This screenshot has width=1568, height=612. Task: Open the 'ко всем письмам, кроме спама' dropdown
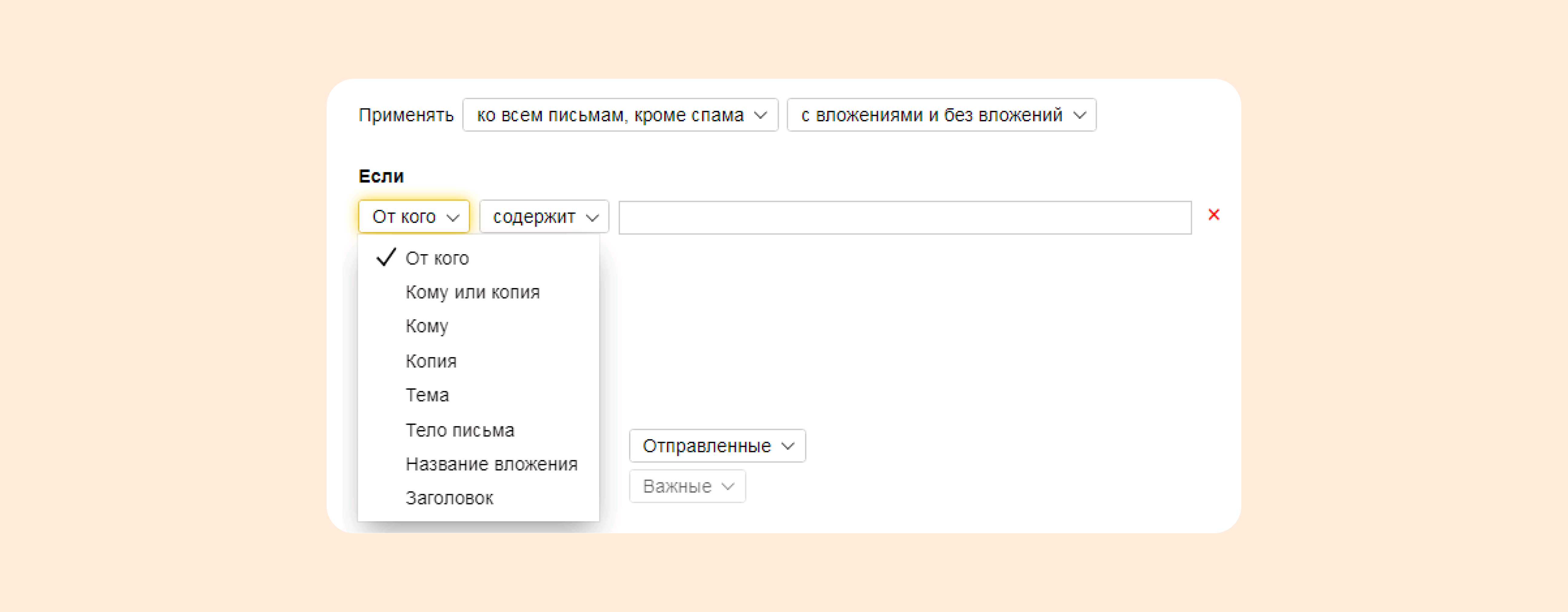pyautogui.click(x=620, y=115)
